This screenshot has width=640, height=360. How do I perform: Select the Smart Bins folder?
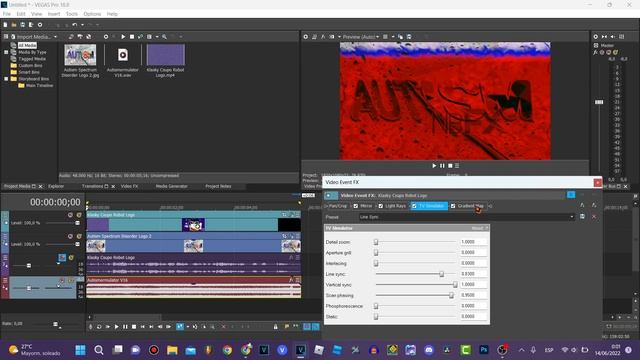tap(29, 72)
